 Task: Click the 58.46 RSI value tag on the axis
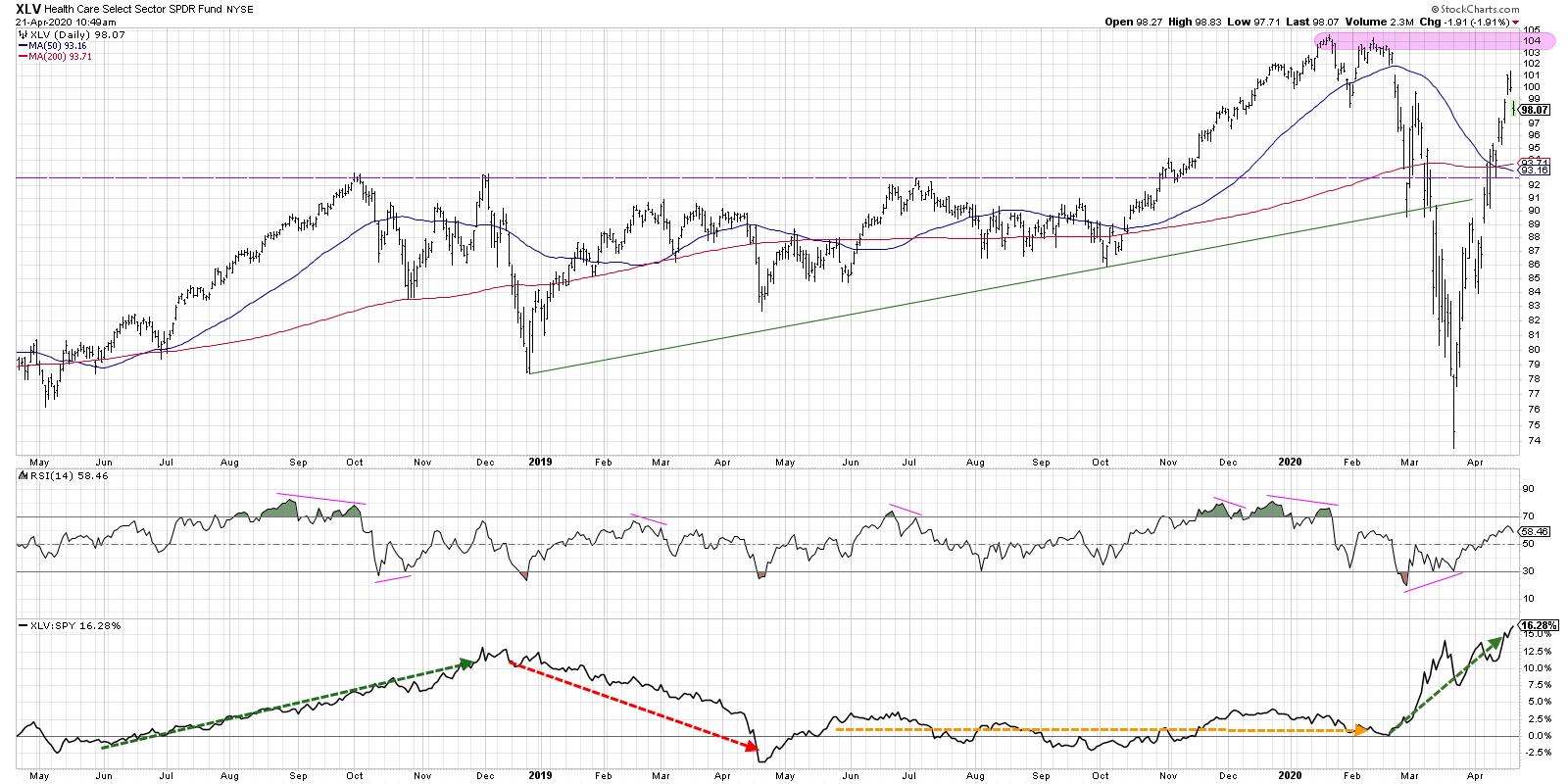(1535, 531)
